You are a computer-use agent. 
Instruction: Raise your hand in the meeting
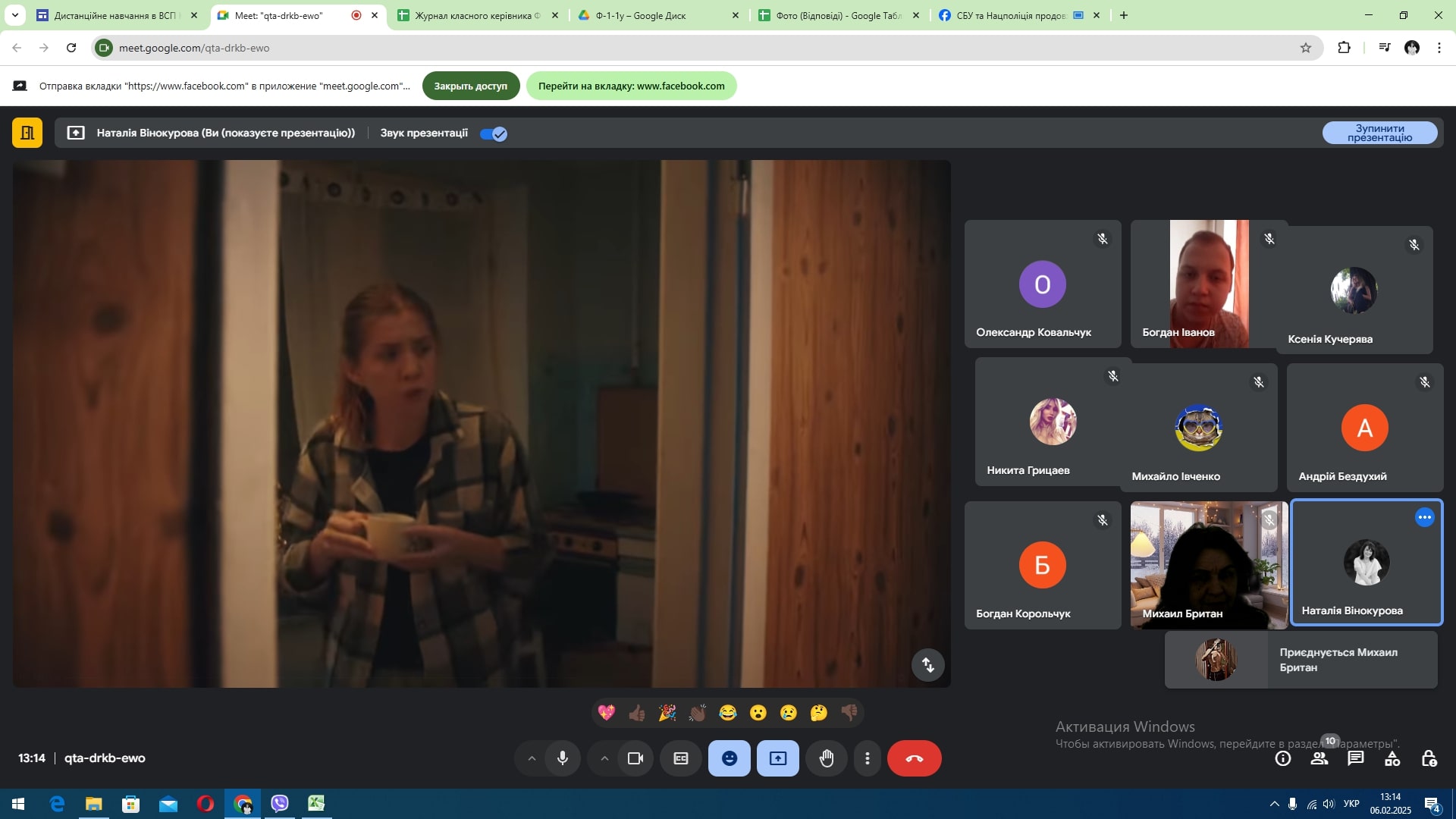(827, 758)
